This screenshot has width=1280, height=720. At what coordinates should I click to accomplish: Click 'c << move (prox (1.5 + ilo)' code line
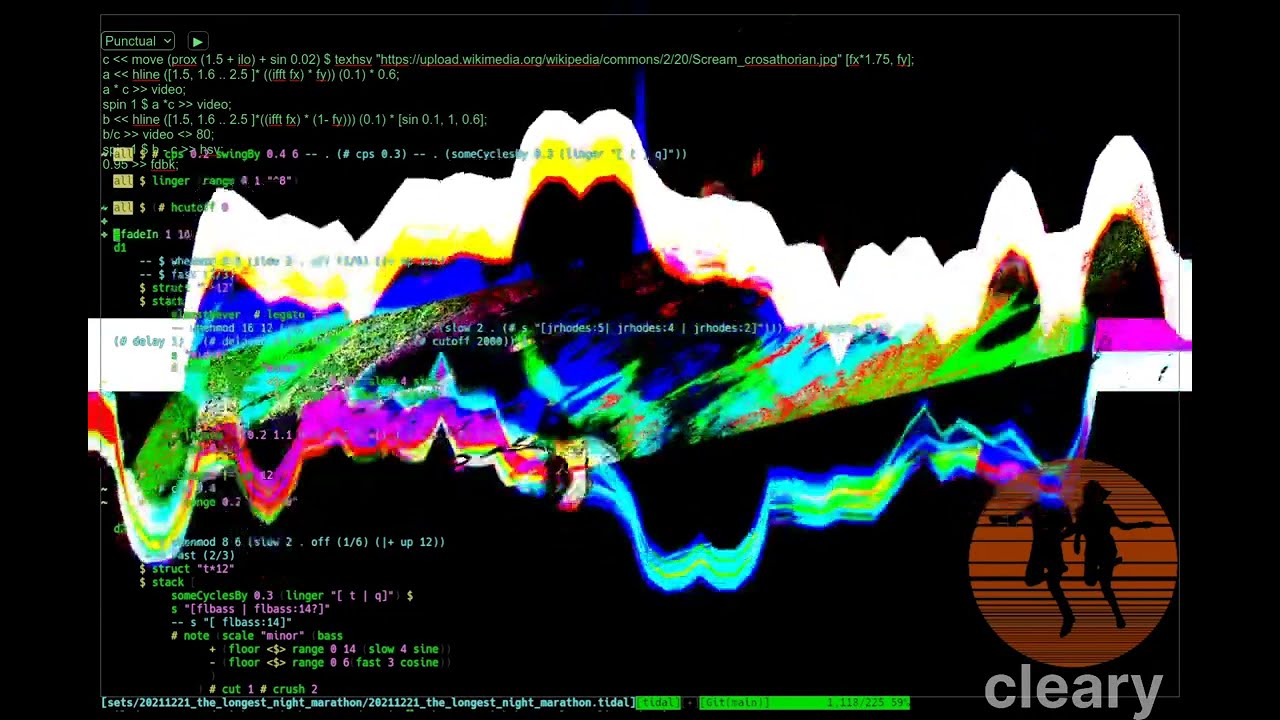[x=508, y=60]
